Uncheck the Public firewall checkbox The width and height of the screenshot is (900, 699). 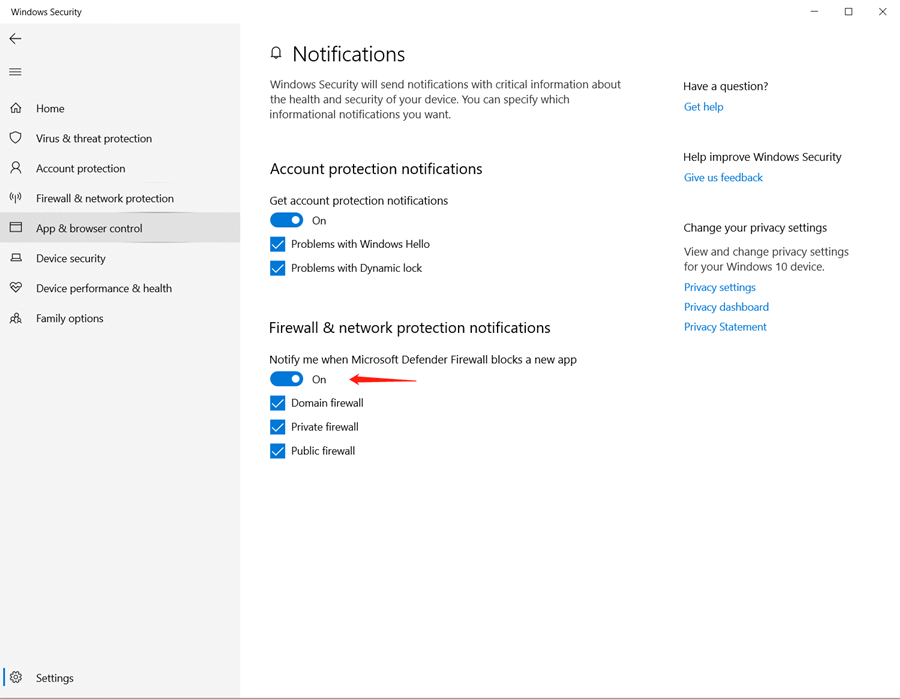[x=278, y=451]
